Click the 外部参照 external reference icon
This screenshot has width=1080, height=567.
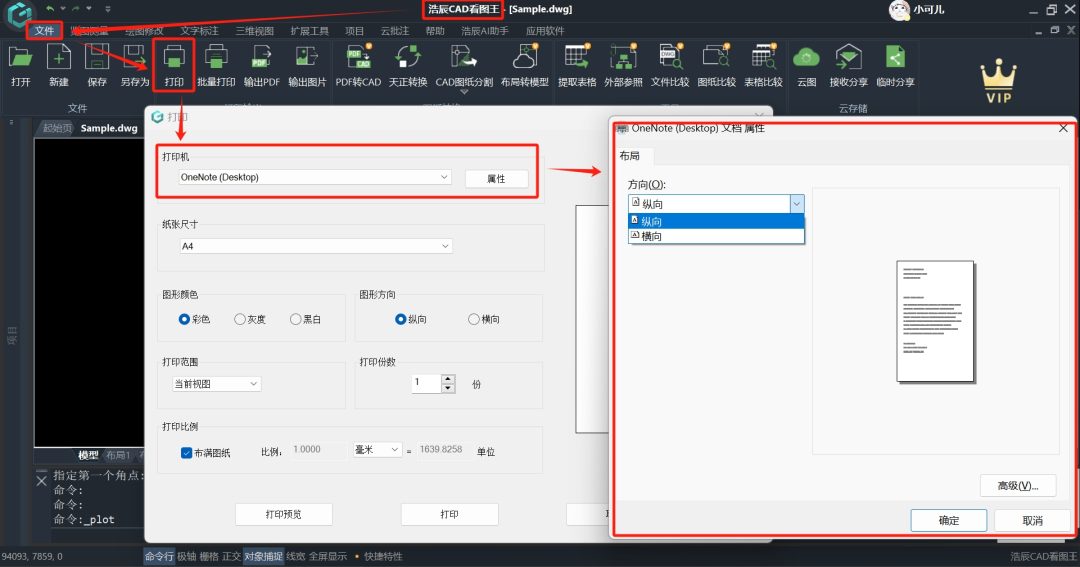point(623,57)
